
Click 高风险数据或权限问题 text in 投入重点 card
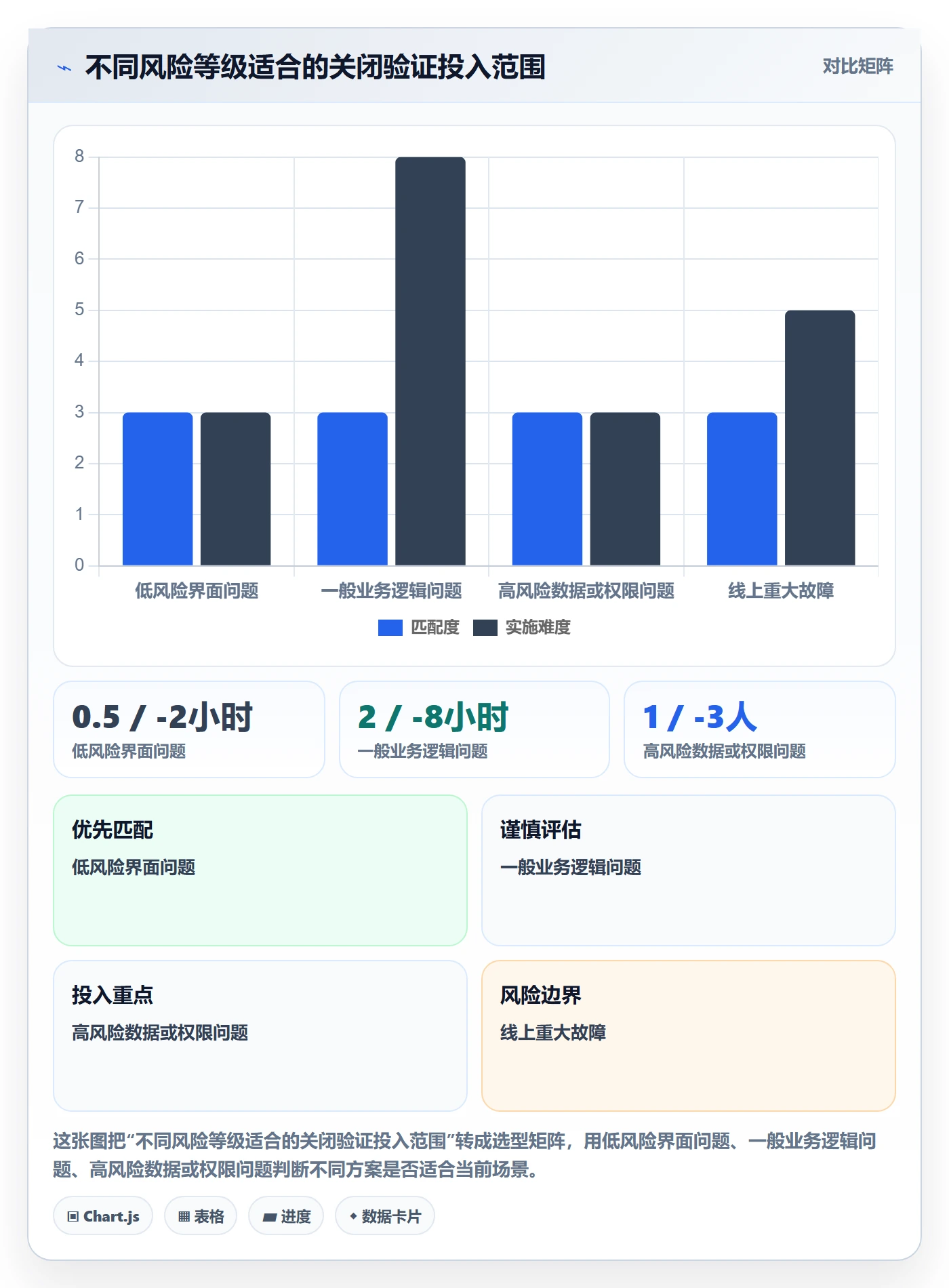[160, 1033]
